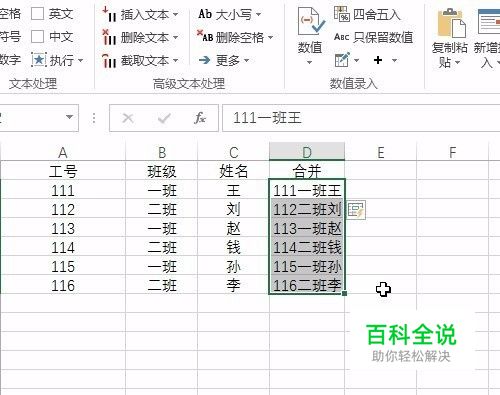Image resolution: width=500 pixels, height=395 pixels.
Task: Select name cell 李
Action: (234, 285)
